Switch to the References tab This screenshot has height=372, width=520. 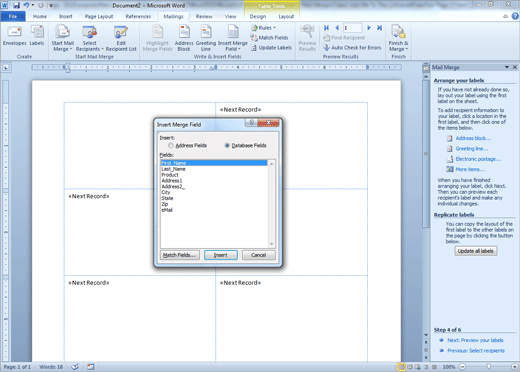138,16
